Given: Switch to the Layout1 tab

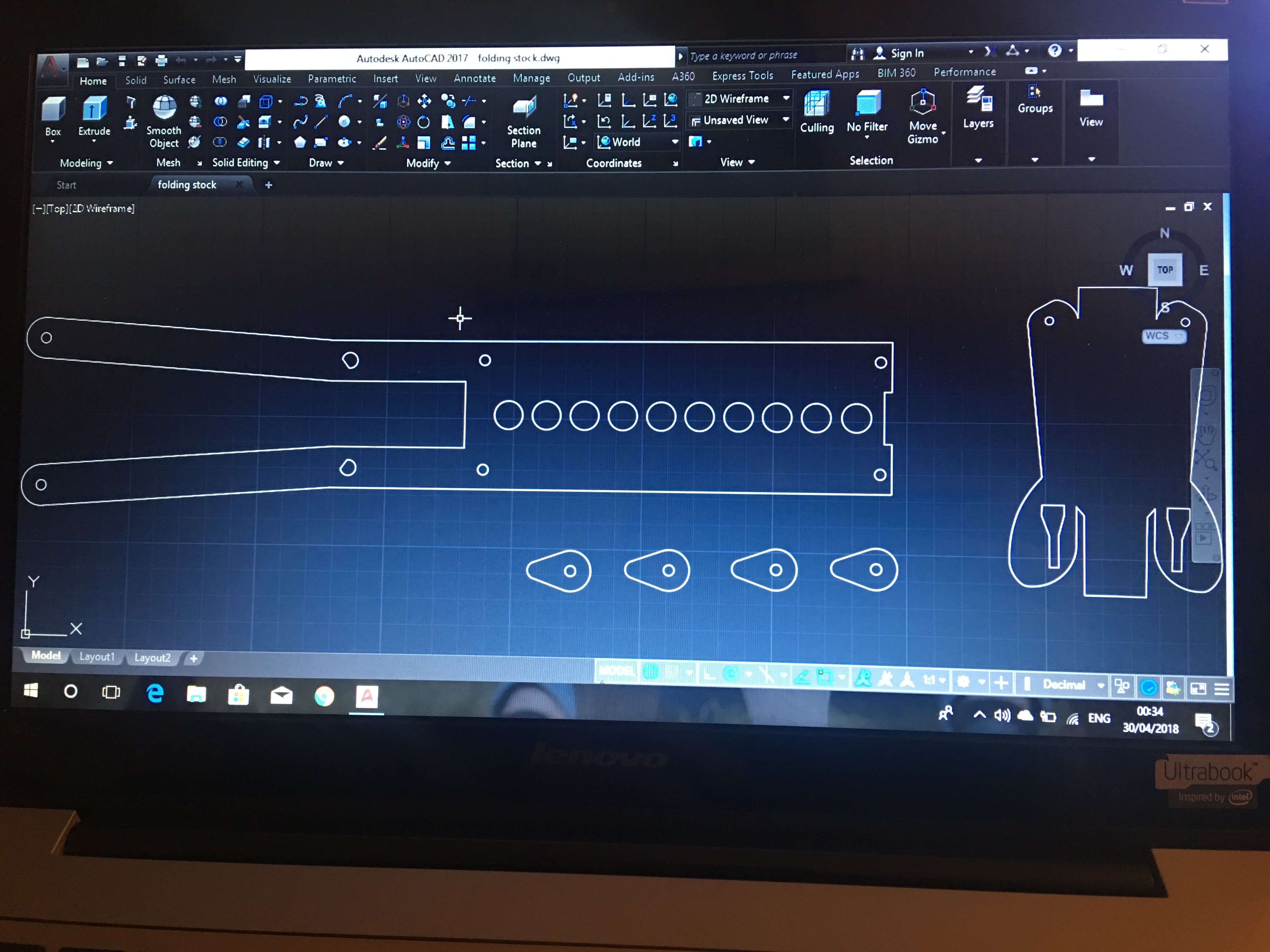Looking at the screenshot, I should [96, 656].
